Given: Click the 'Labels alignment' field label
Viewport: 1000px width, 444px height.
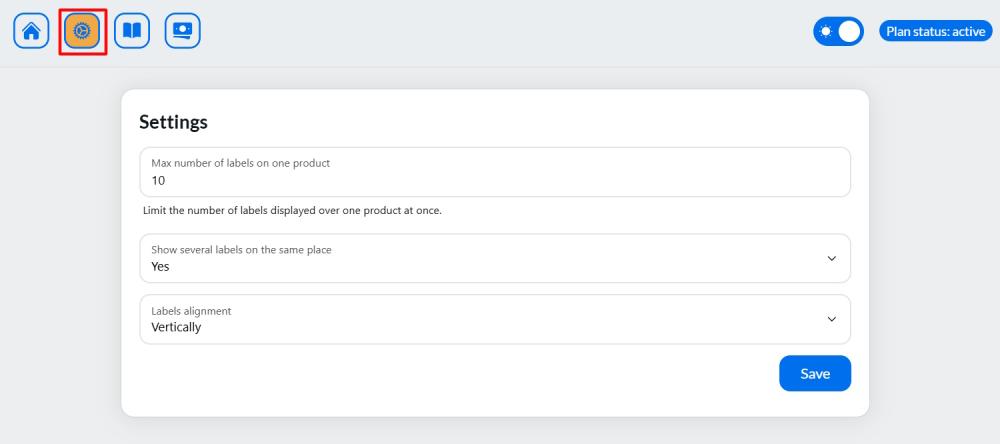Looking at the screenshot, I should pyautogui.click(x=191, y=311).
